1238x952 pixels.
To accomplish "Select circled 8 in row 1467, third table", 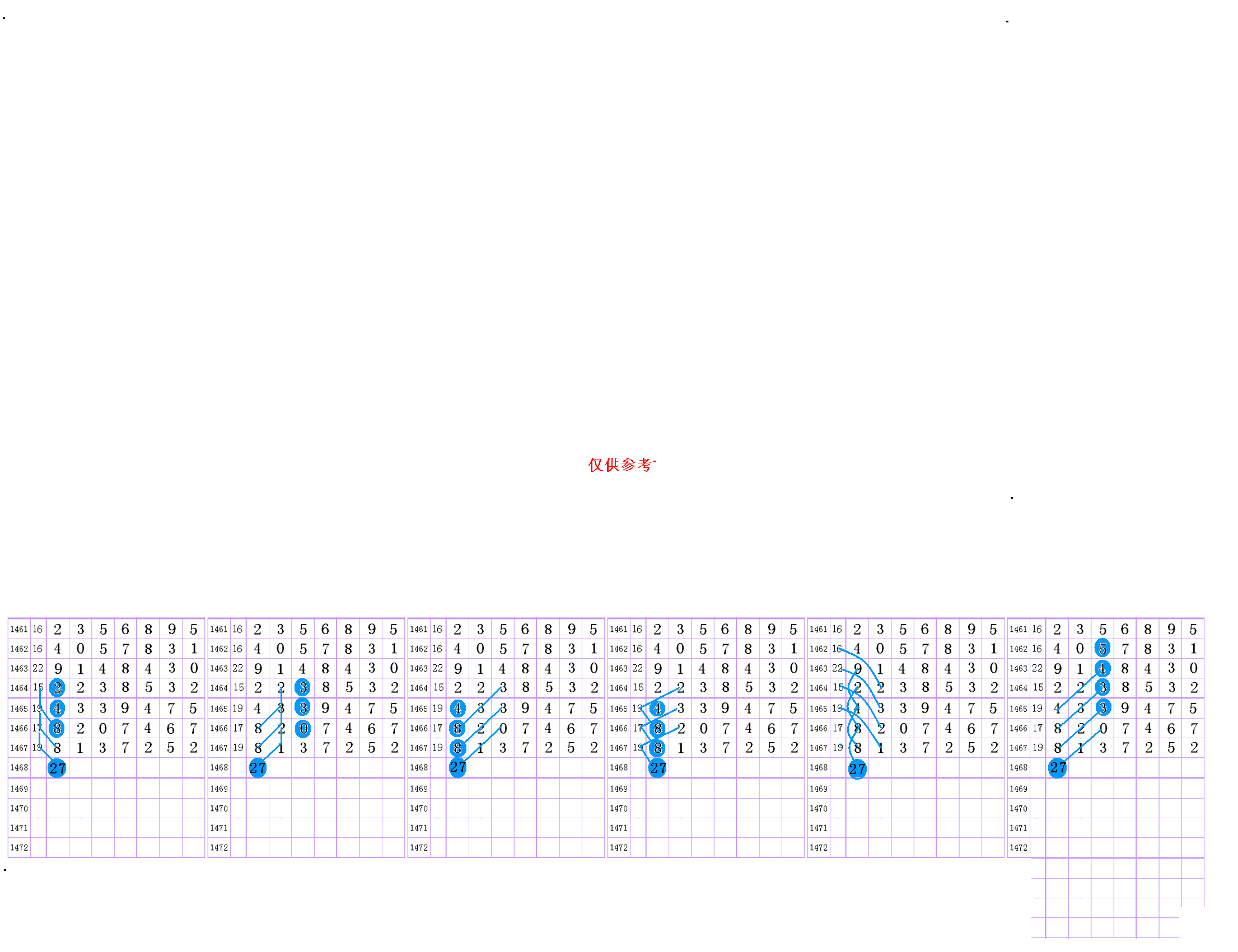I will (457, 748).
